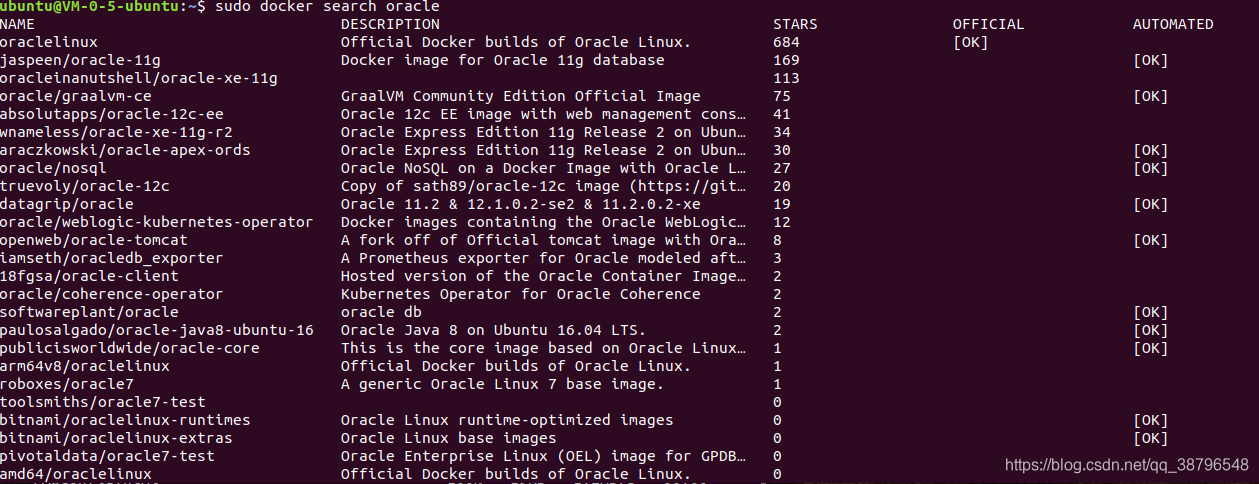Select 'iamseth/oracledb_exporter' image name

point(112,258)
